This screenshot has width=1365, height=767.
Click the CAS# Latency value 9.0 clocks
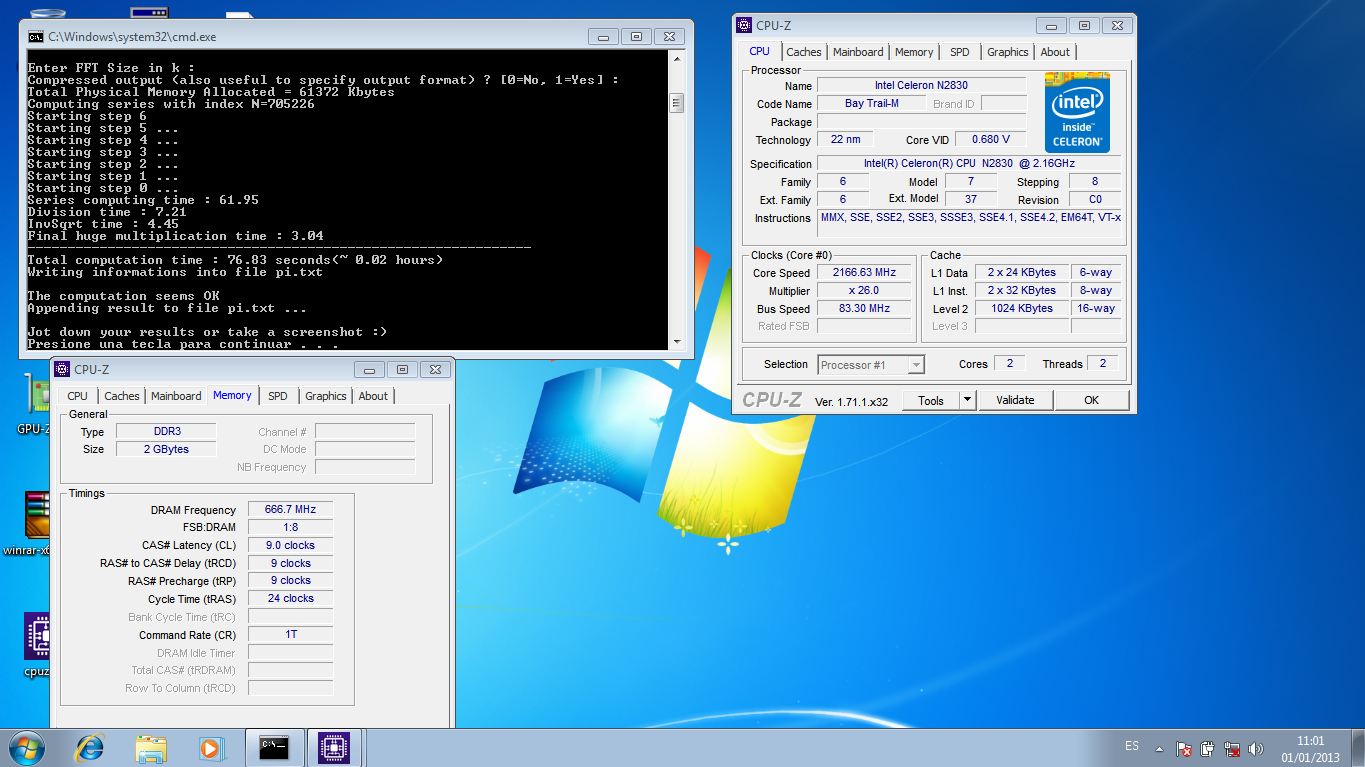290,546
